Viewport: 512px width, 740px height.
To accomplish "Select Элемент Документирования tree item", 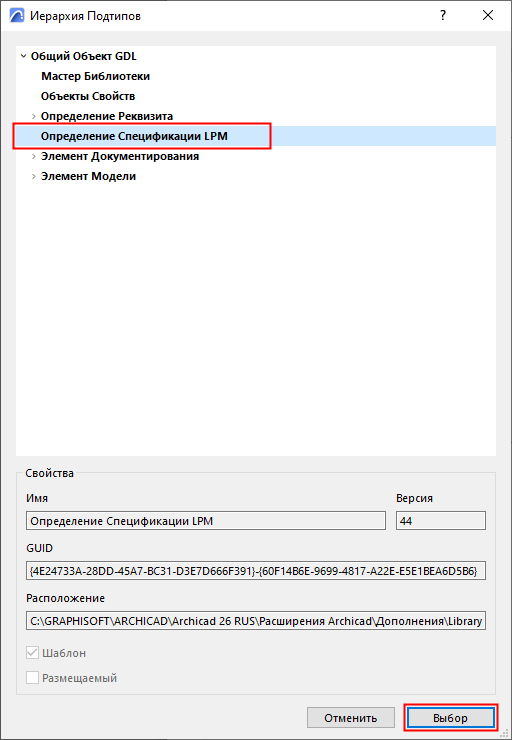I will coord(120,156).
